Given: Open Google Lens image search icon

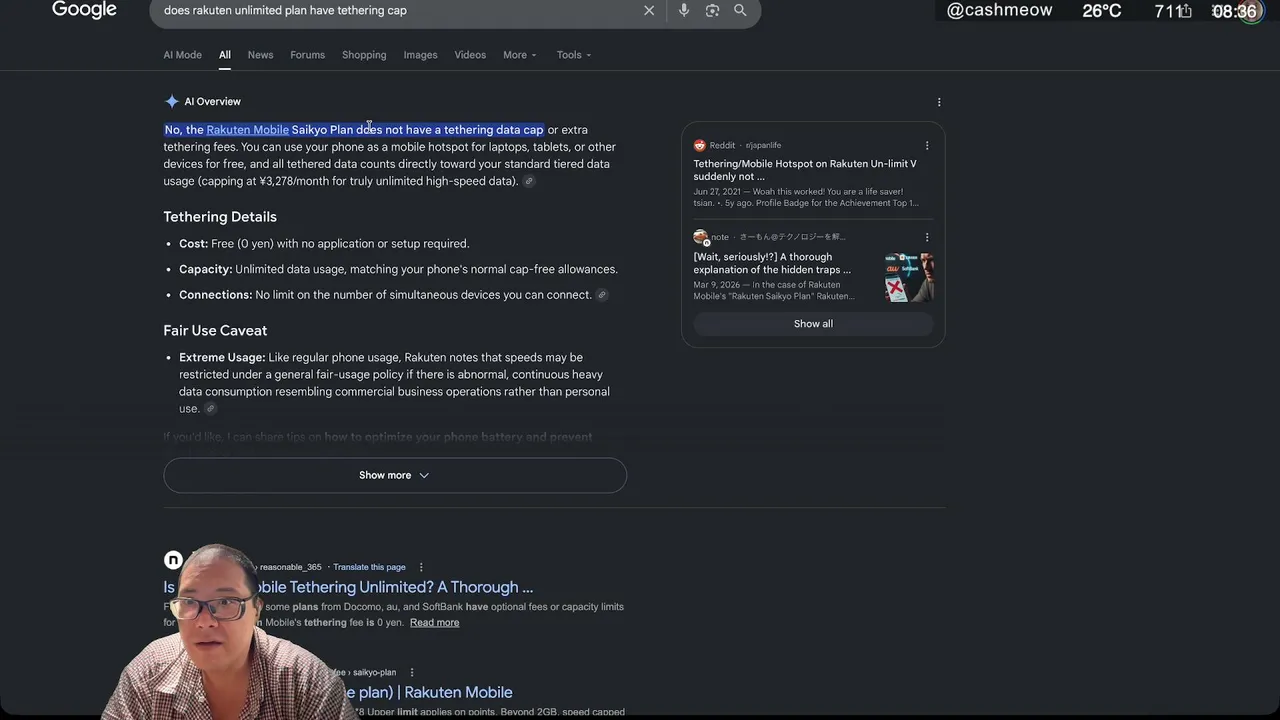Looking at the screenshot, I should (x=712, y=10).
